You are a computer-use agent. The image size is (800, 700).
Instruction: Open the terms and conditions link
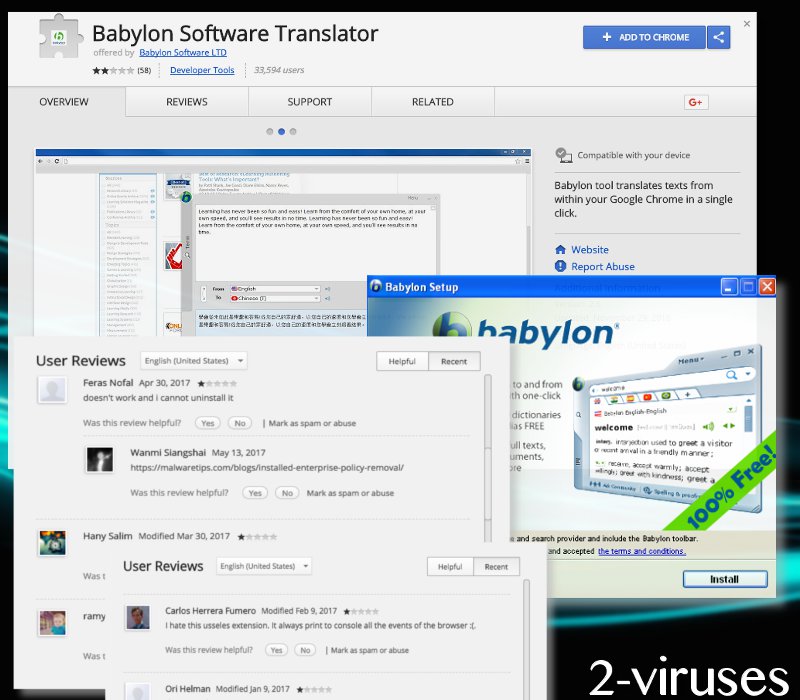click(x=642, y=551)
